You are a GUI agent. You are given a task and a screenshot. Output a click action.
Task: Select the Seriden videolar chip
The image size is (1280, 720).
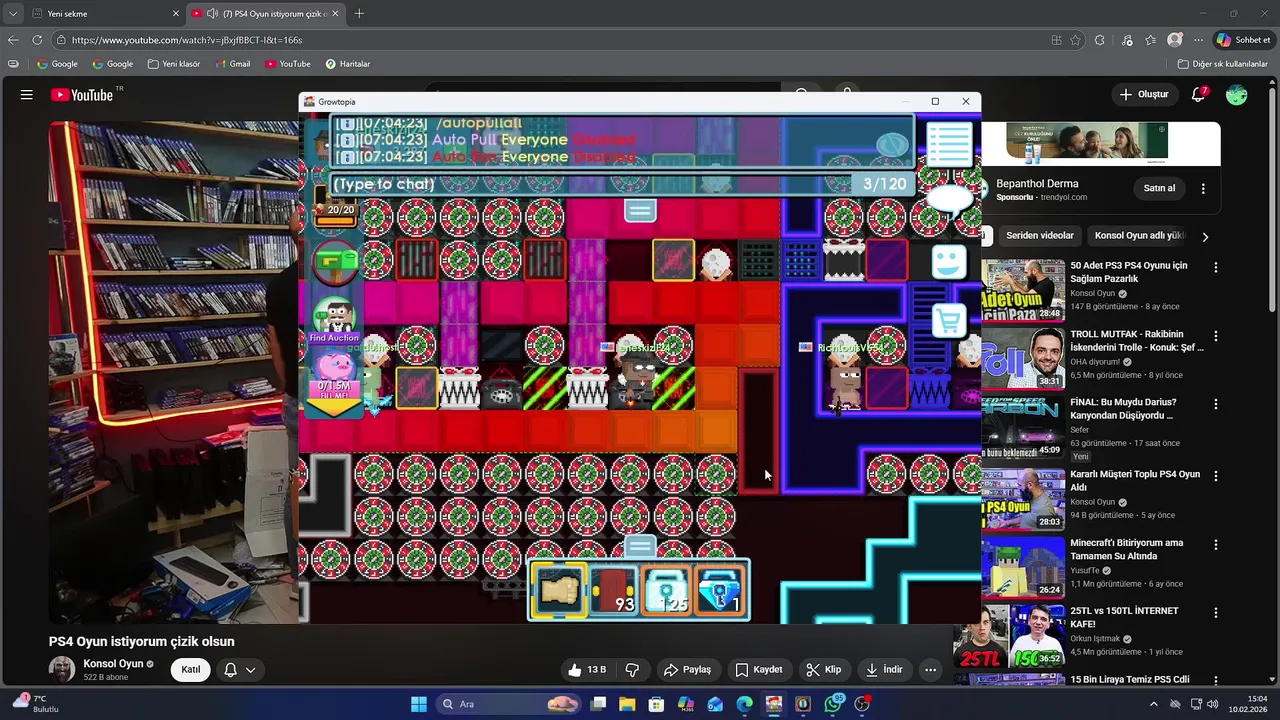point(1040,236)
